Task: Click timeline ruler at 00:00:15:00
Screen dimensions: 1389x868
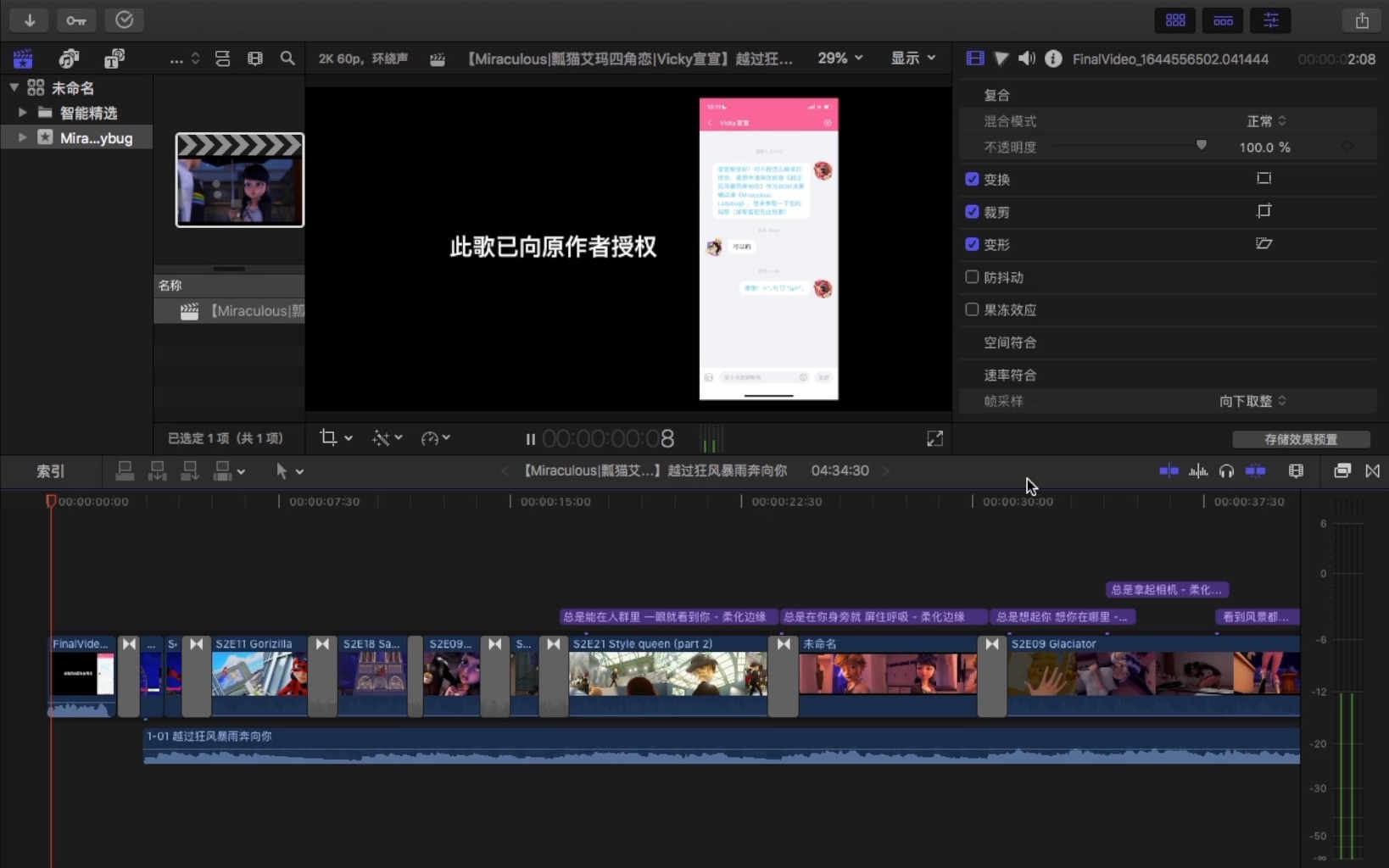Action: (555, 501)
